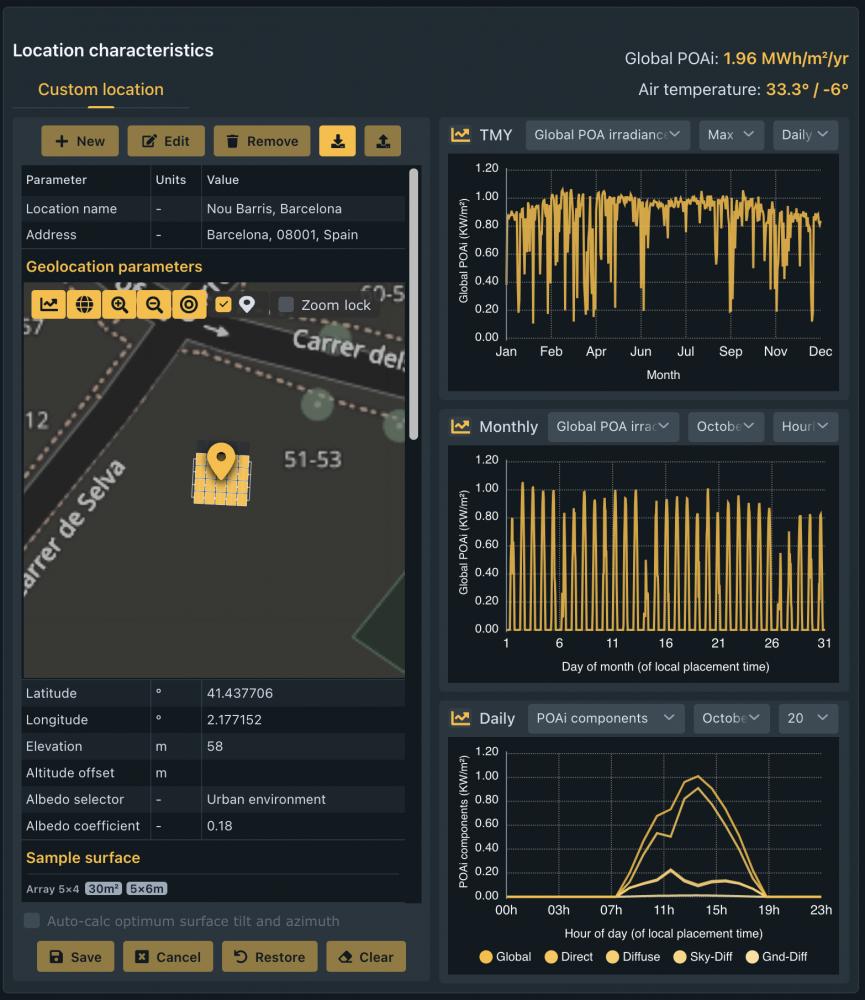865x1000 pixels.
Task: Click the upload icon button
Action: [x=383, y=141]
